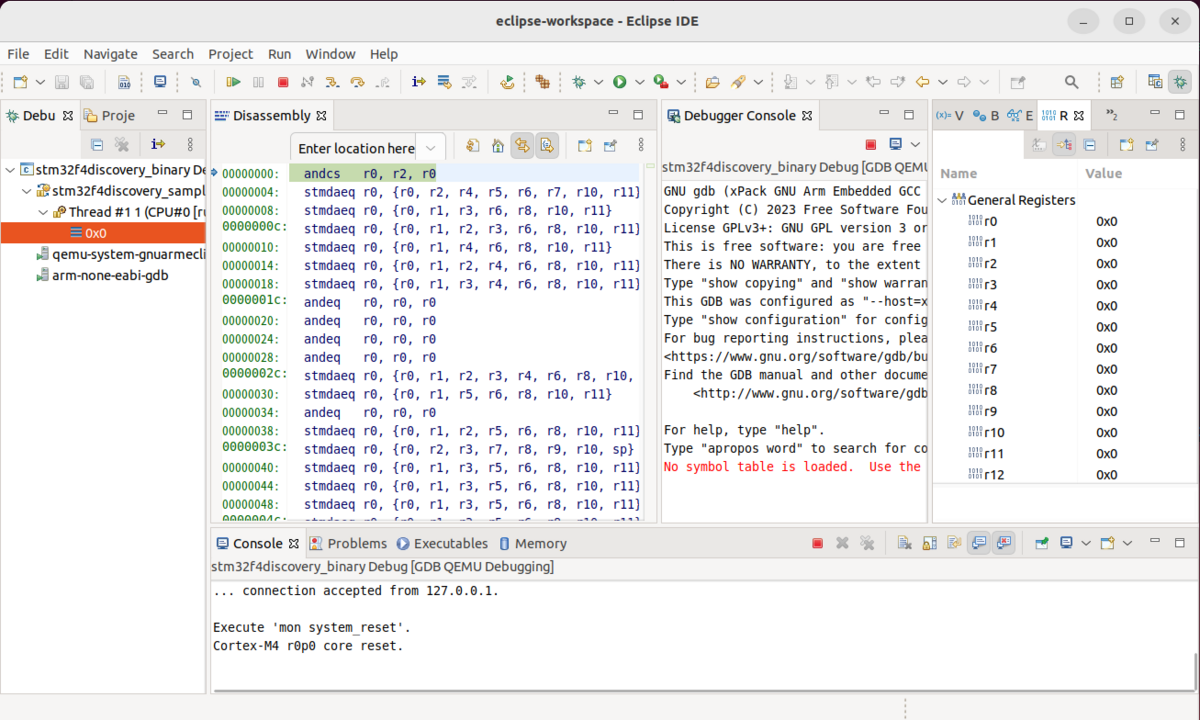The image size is (1200, 720).
Task: Toggle Show Source in Disassembly view
Action: (547, 146)
